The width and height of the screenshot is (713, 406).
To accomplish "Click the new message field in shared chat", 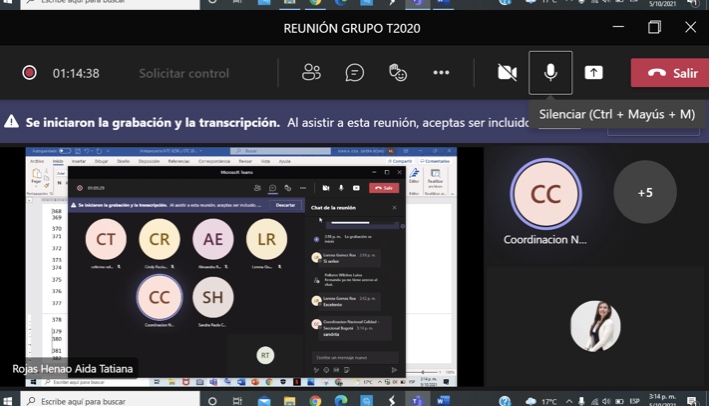I will (355, 357).
